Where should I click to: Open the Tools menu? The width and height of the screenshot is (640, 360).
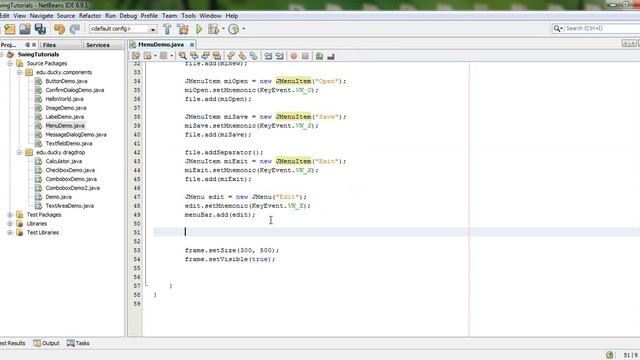[188, 16]
